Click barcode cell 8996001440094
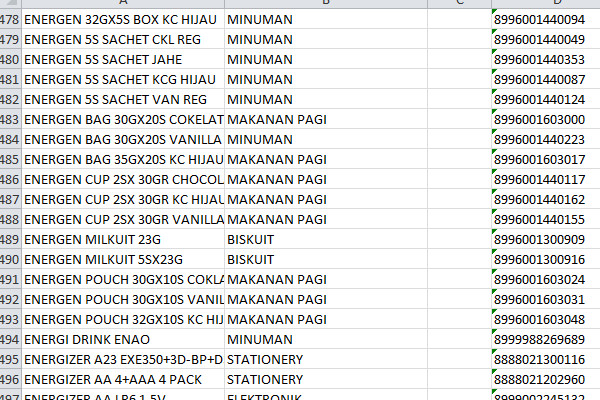 [x=546, y=19]
